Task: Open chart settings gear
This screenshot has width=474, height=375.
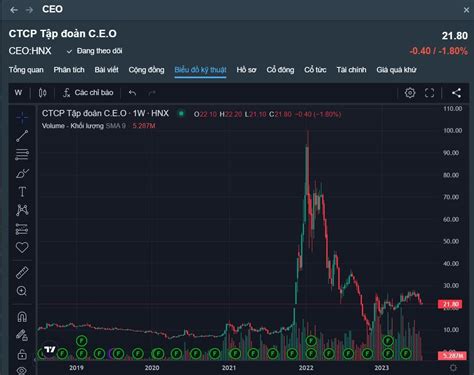Action: 410,93
